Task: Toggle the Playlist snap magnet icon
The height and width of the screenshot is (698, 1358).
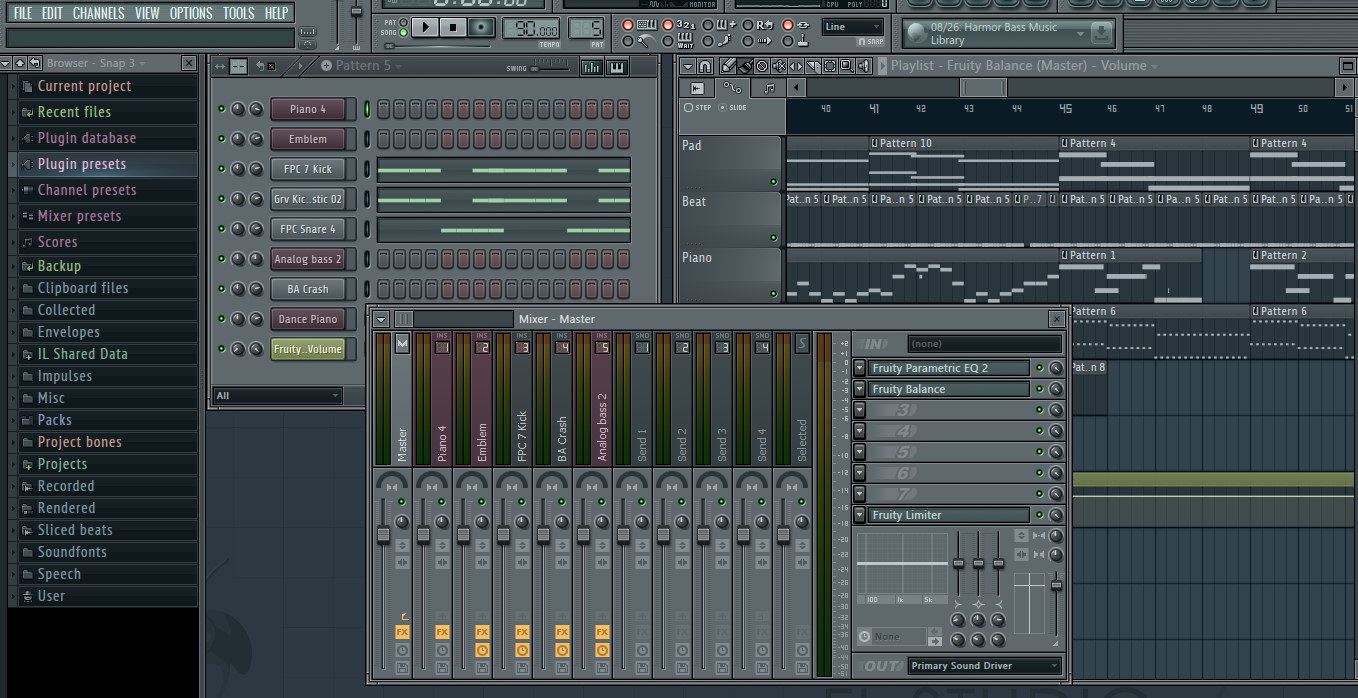Action: pyautogui.click(x=705, y=66)
